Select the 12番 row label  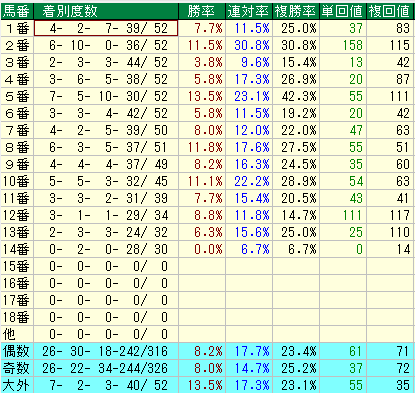(17, 215)
